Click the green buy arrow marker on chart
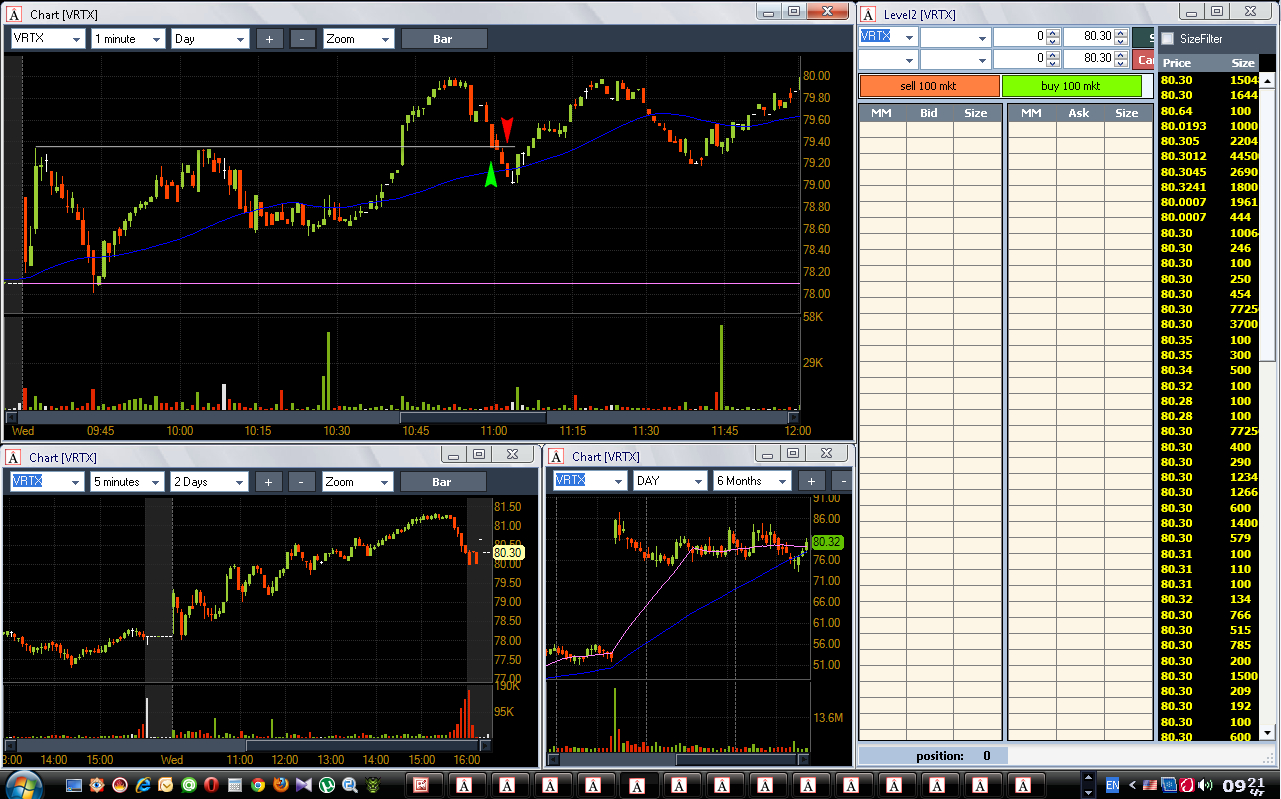1281x799 pixels. 490,175
